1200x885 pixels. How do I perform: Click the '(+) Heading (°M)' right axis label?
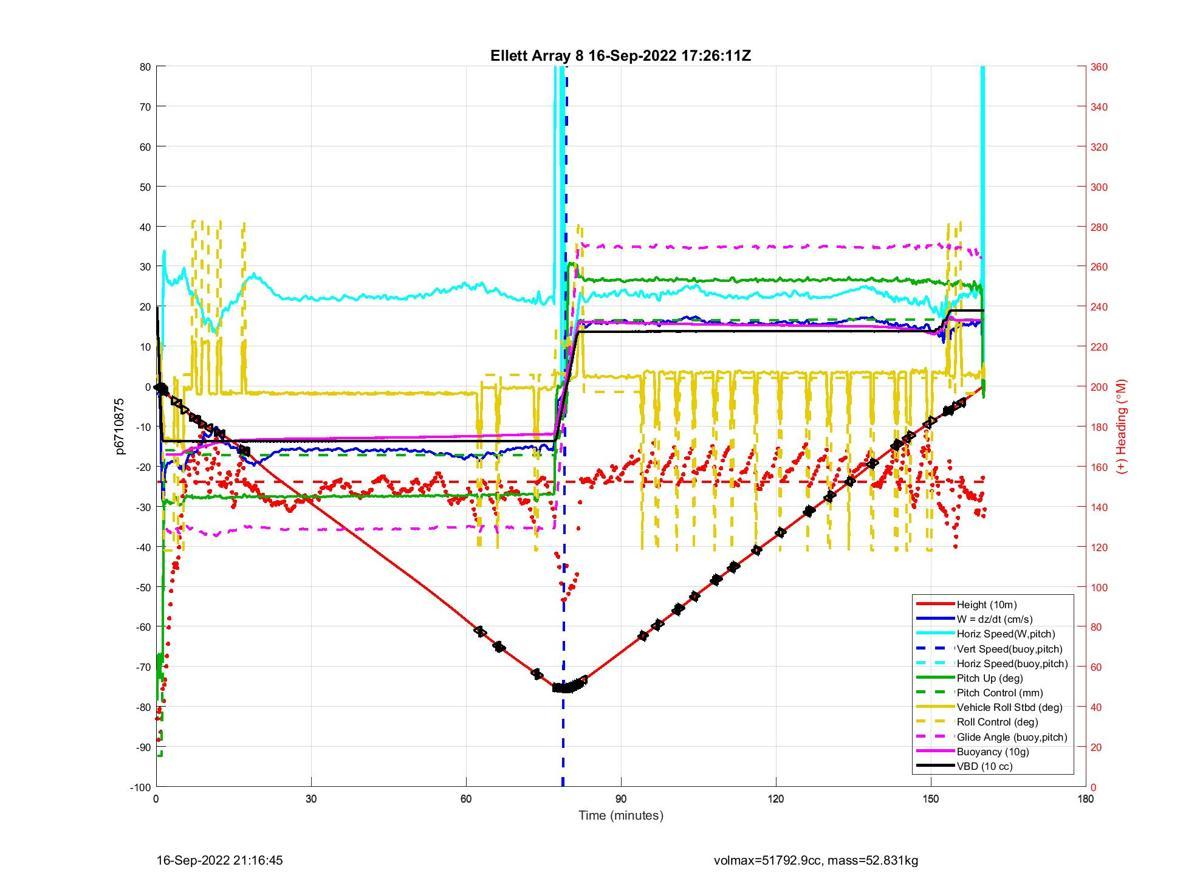point(1122,426)
